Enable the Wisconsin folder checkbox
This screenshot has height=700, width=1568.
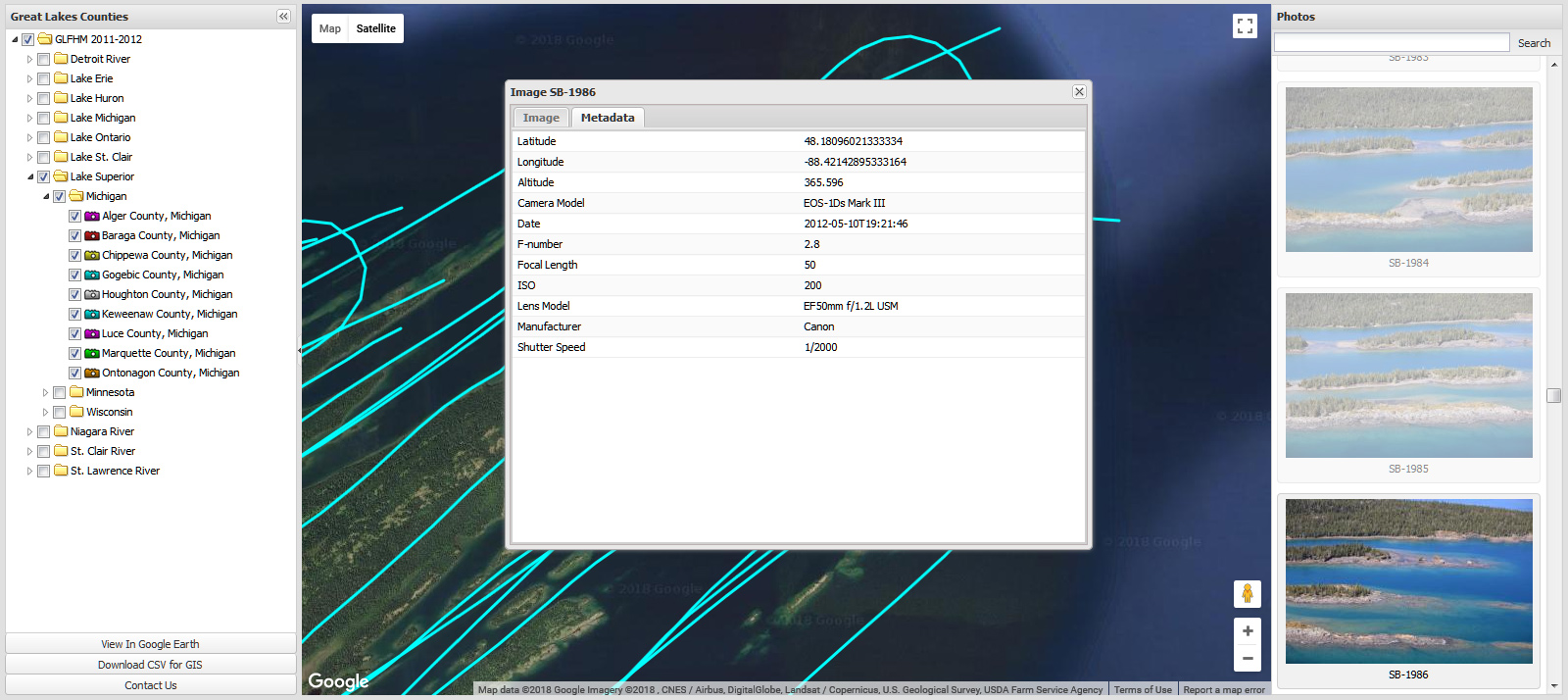(x=60, y=412)
